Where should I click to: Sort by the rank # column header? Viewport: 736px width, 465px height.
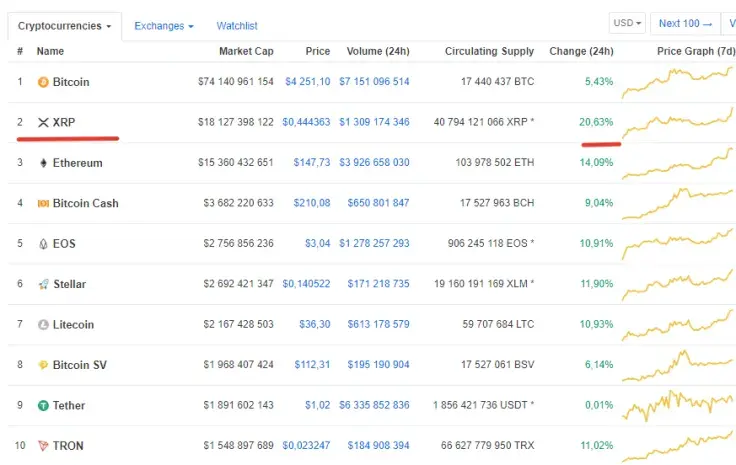[x=20, y=51]
